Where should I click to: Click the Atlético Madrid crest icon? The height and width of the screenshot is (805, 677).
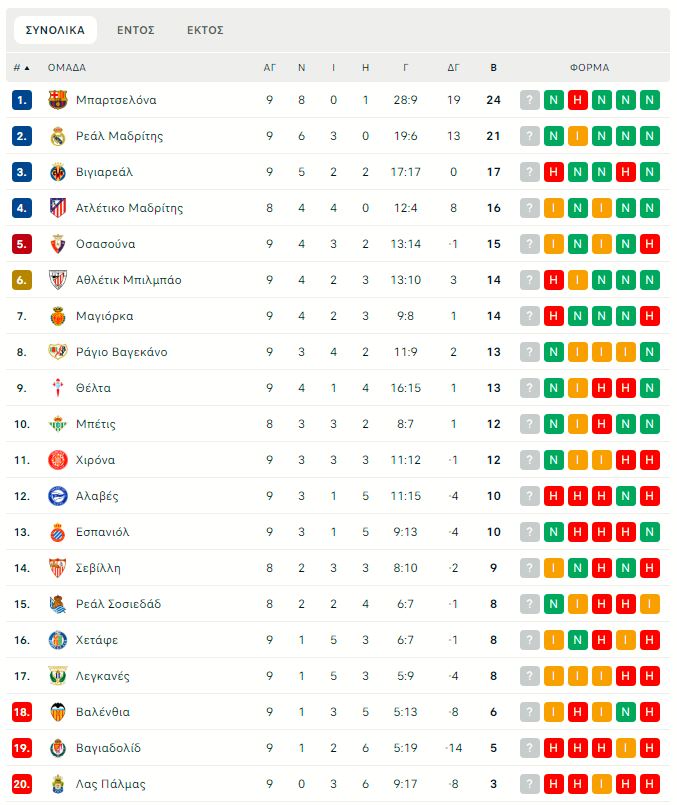[57, 208]
